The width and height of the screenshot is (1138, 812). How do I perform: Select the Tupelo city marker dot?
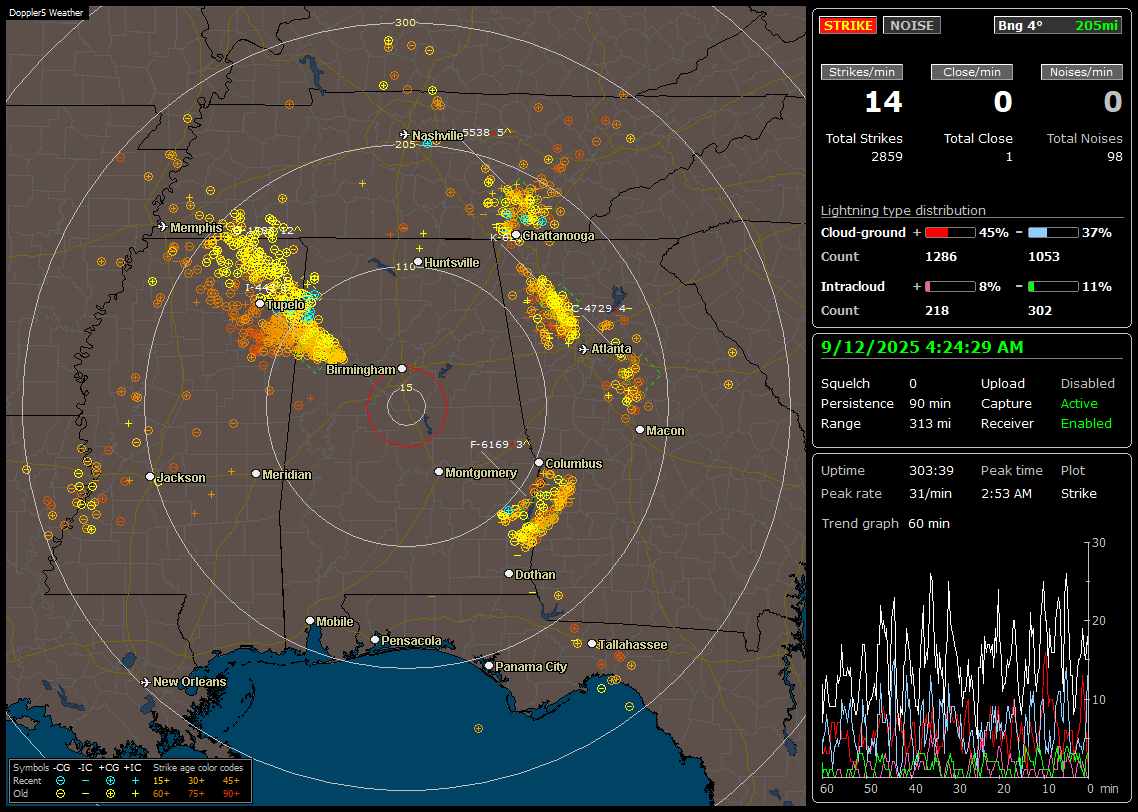pos(260,303)
